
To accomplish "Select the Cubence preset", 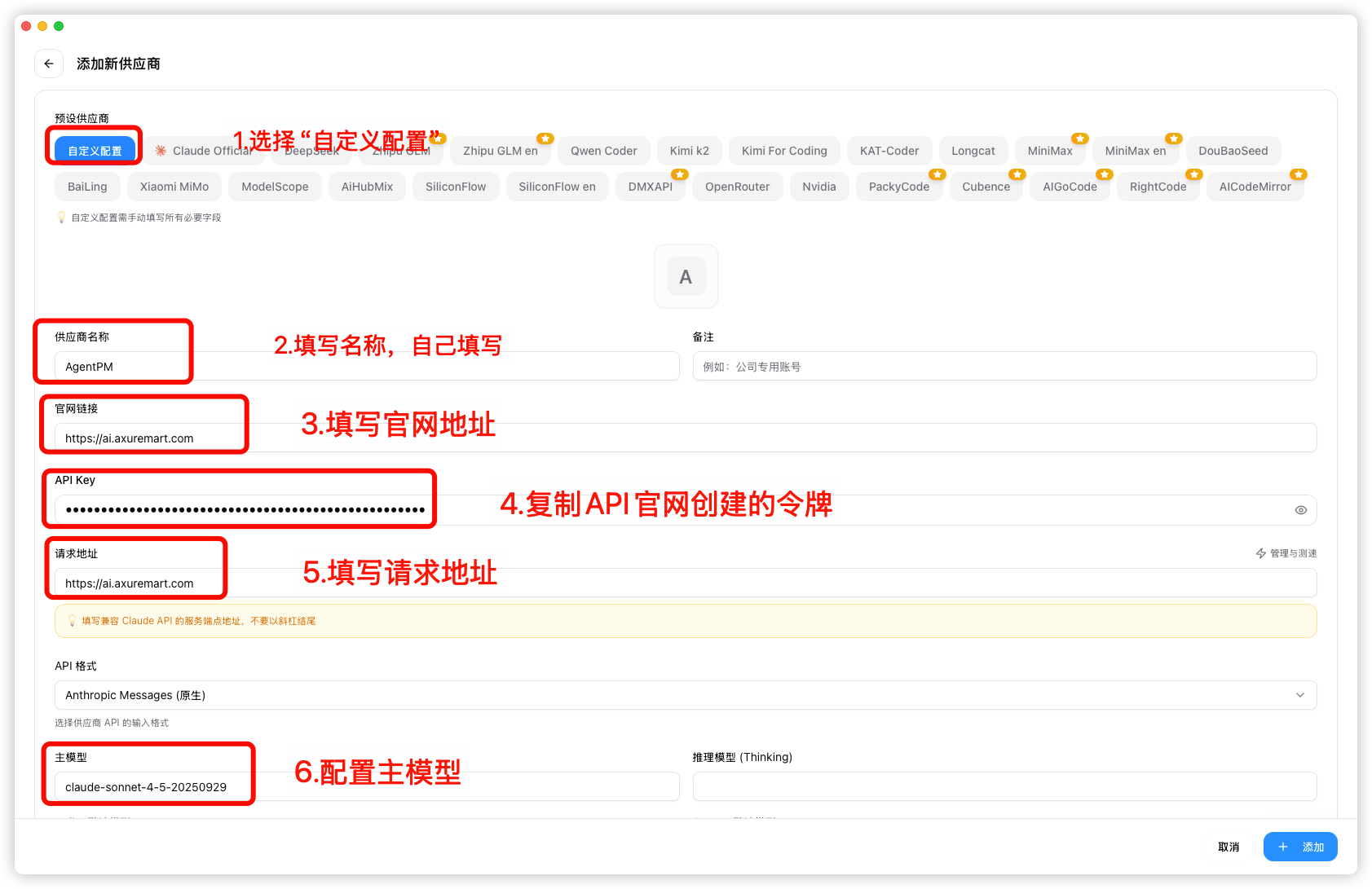I will point(986,187).
